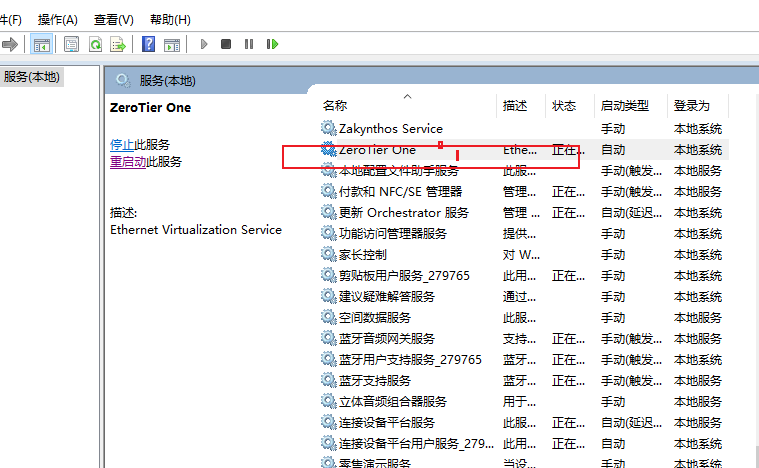Click the Start Service play icon
Screen dimensions: 759x468
[x=204, y=44]
